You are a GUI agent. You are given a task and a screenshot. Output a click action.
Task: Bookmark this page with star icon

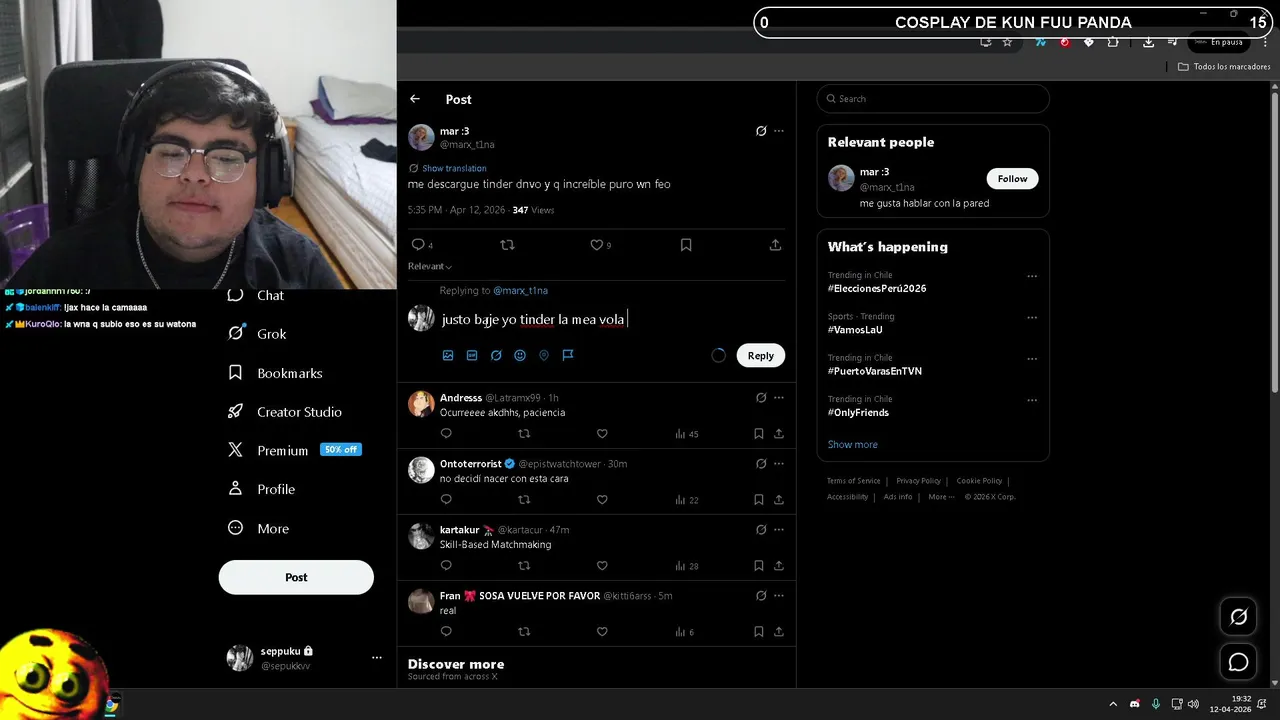tap(1007, 42)
